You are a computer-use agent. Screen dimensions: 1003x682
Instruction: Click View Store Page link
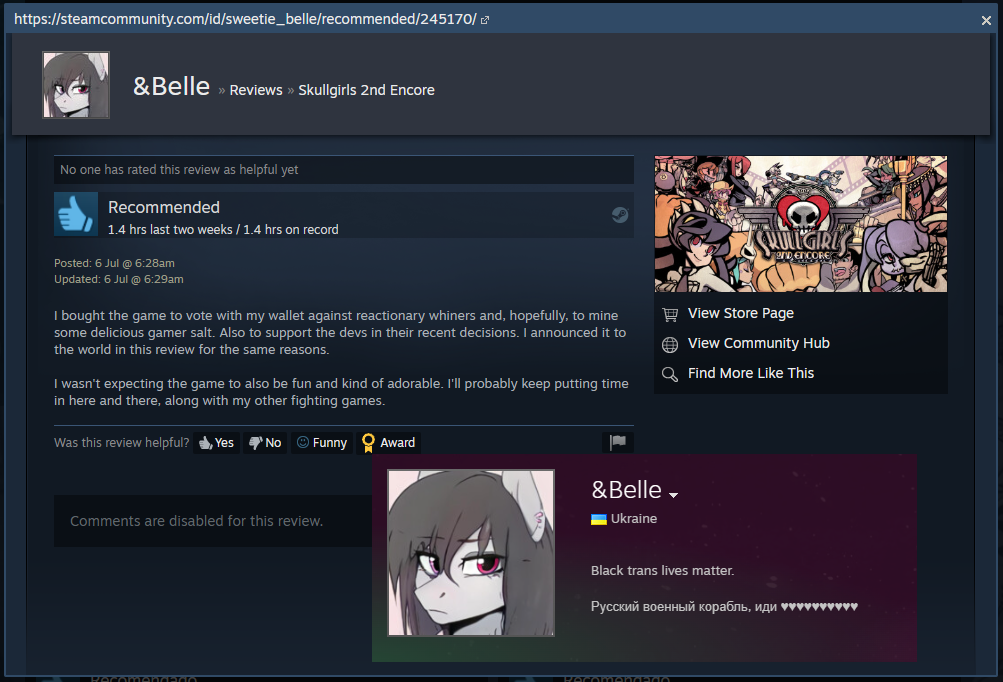(x=741, y=313)
